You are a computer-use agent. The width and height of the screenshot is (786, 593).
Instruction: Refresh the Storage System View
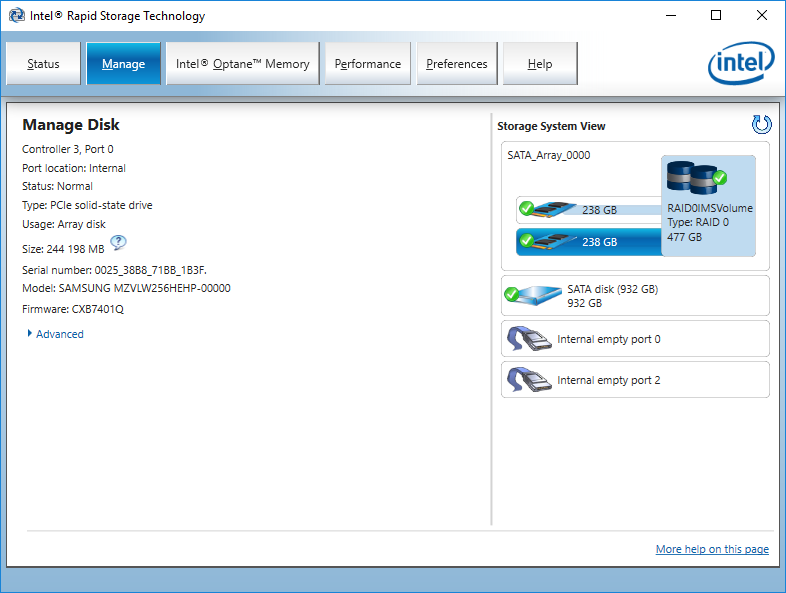coord(761,124)
